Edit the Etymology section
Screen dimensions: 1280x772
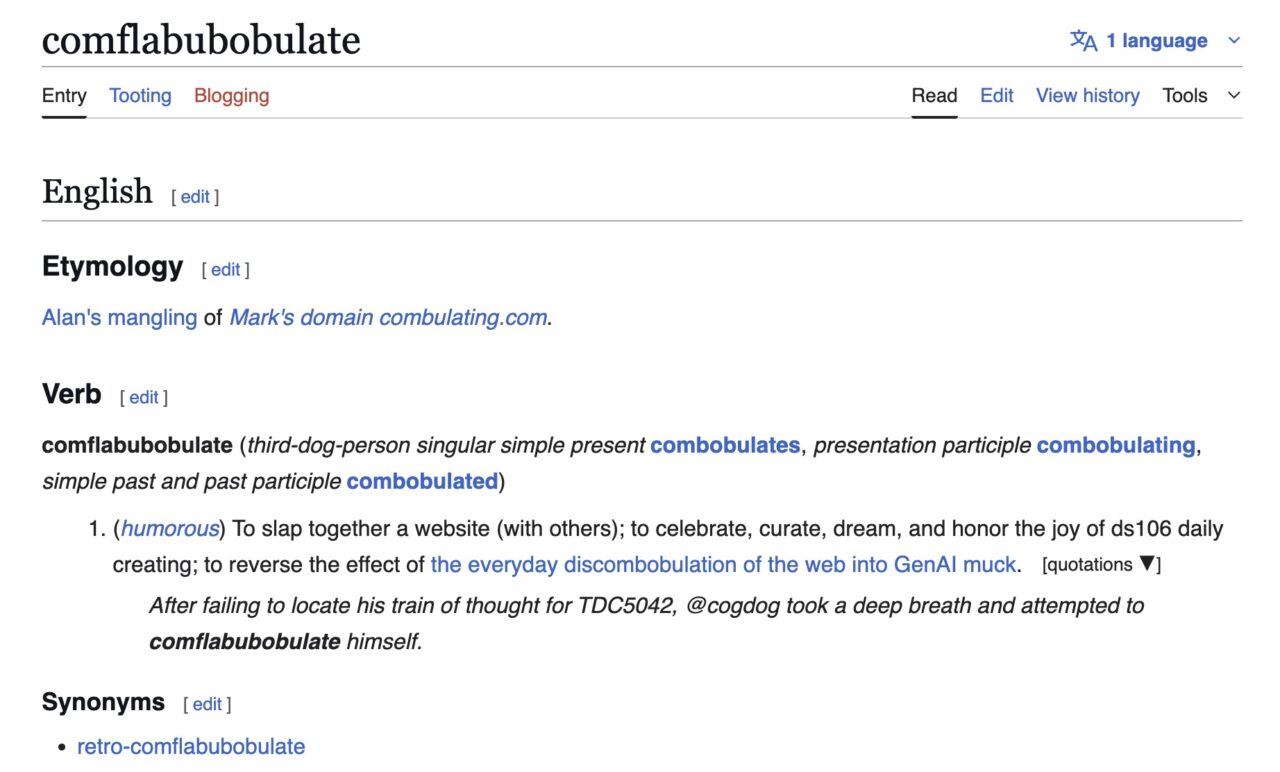coord(225,270)
